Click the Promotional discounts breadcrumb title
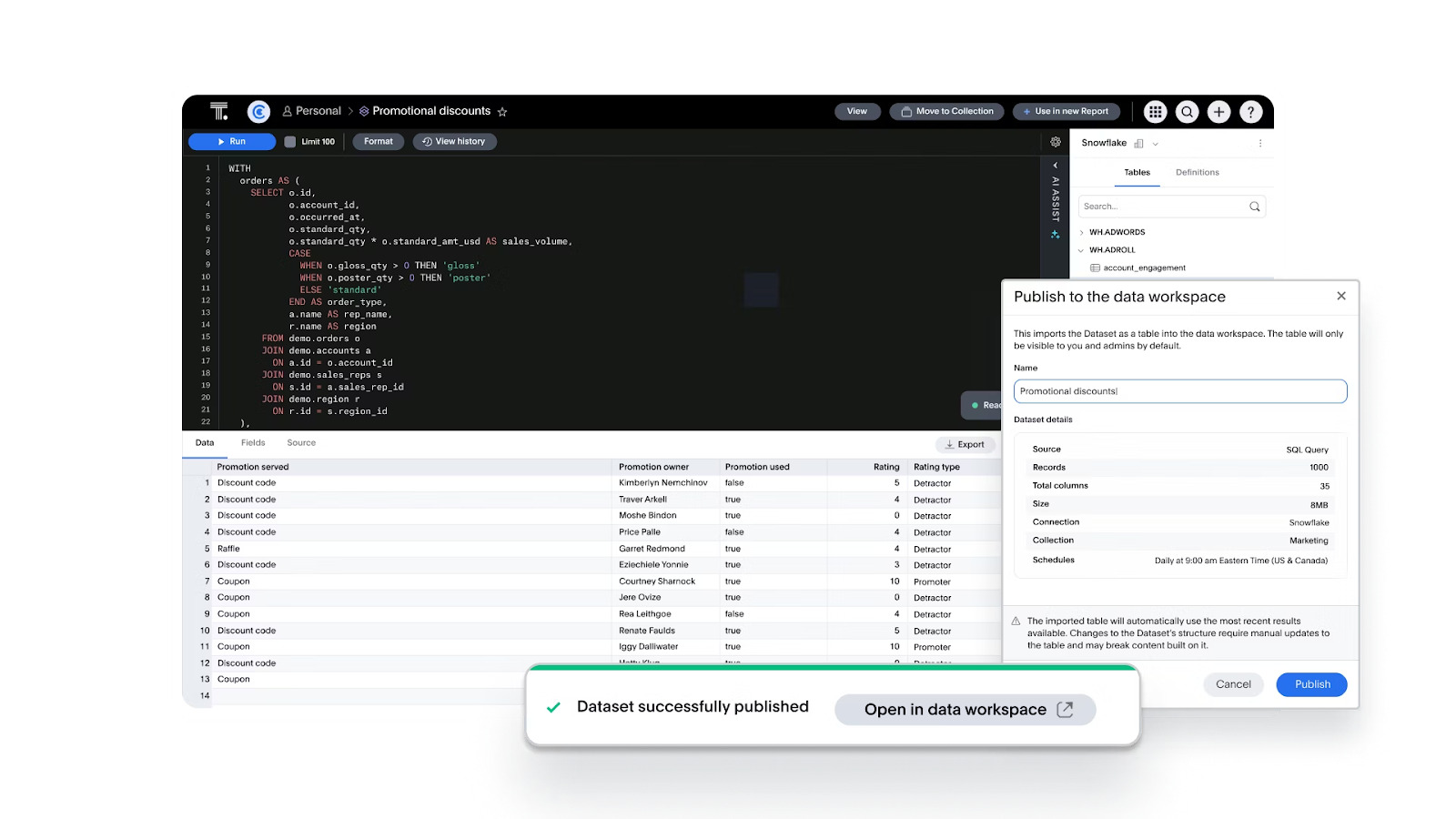 pyautogui.click(x=431, y=111)
